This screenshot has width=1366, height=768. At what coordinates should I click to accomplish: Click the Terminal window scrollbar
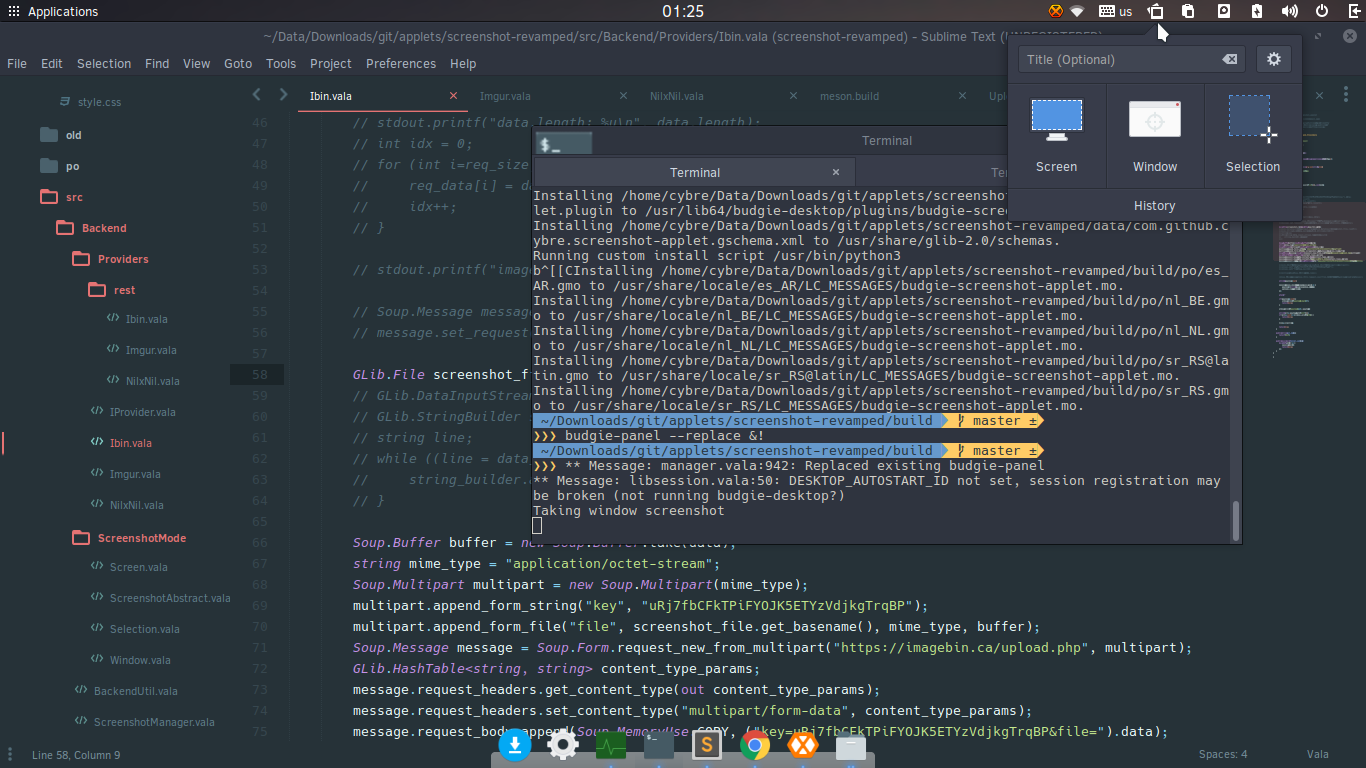click(x=1236, y=520)
